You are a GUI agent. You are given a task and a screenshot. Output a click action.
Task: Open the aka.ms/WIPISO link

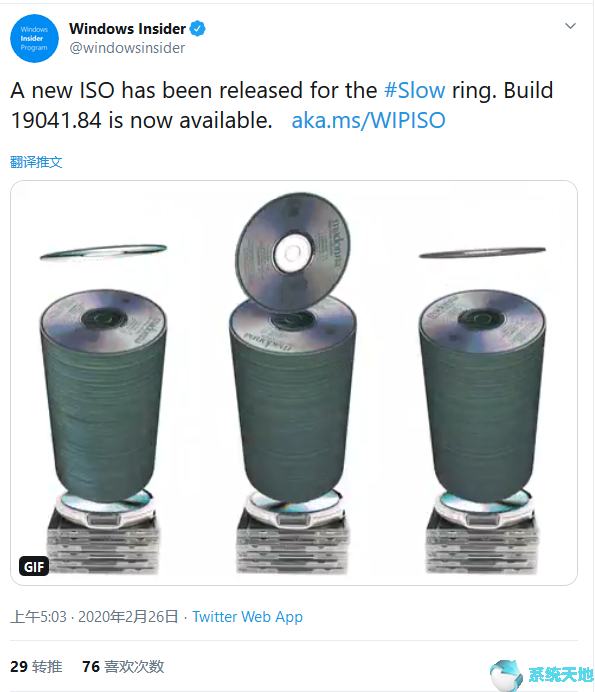point(369,120)
